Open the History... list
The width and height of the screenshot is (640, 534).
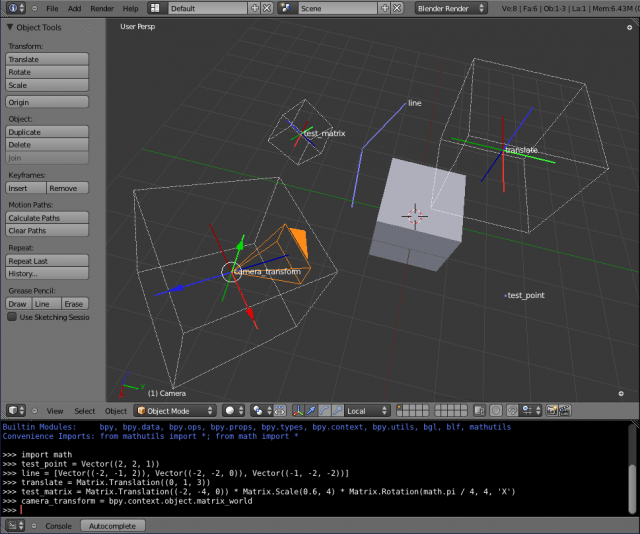47,274
